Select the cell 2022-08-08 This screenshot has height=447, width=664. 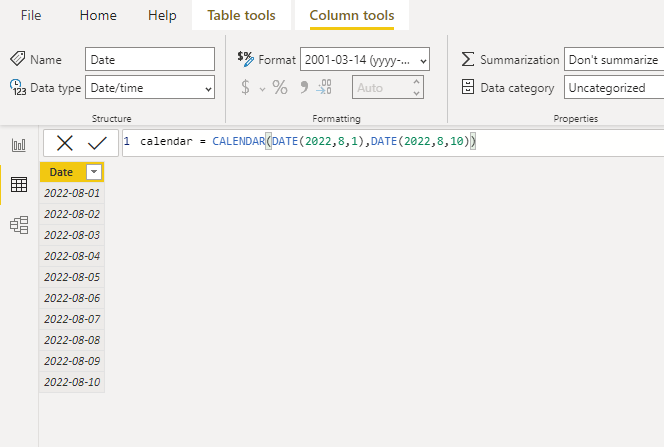coord(72,340)
